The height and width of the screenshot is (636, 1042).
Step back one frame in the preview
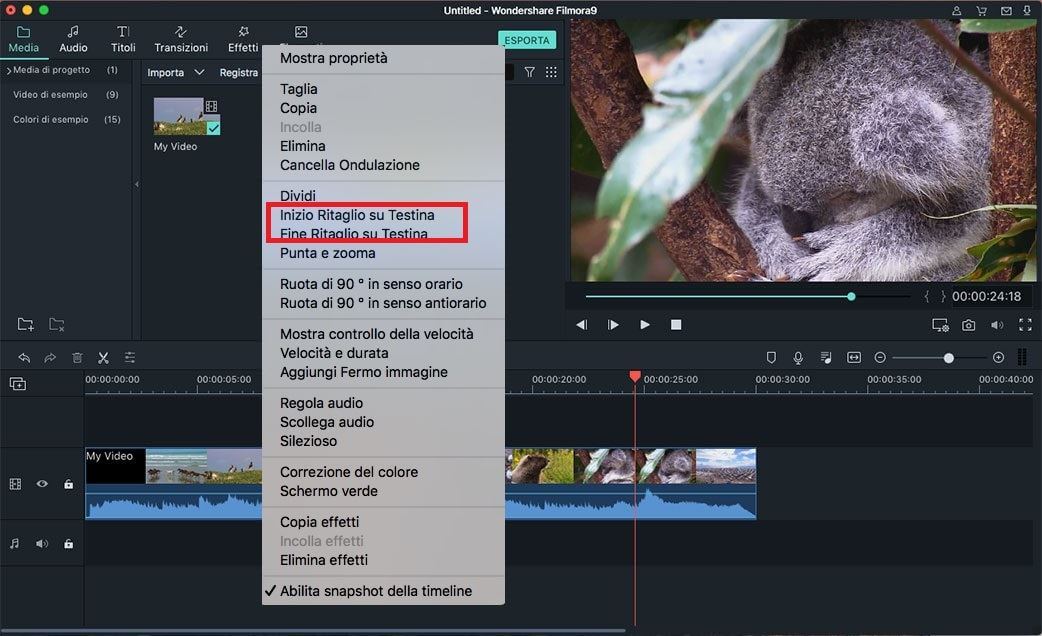[x=581, y=324]
